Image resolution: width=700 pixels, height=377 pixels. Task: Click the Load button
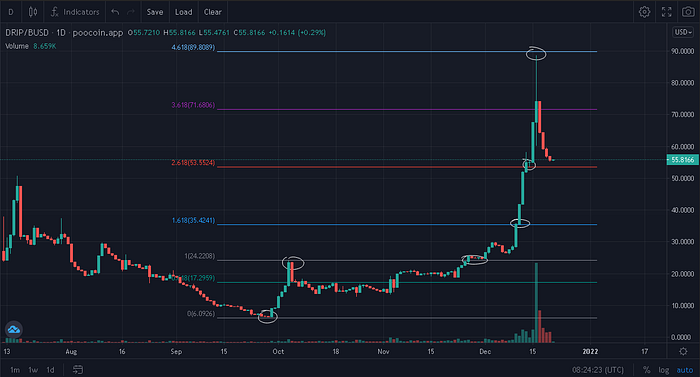[183, 12]
